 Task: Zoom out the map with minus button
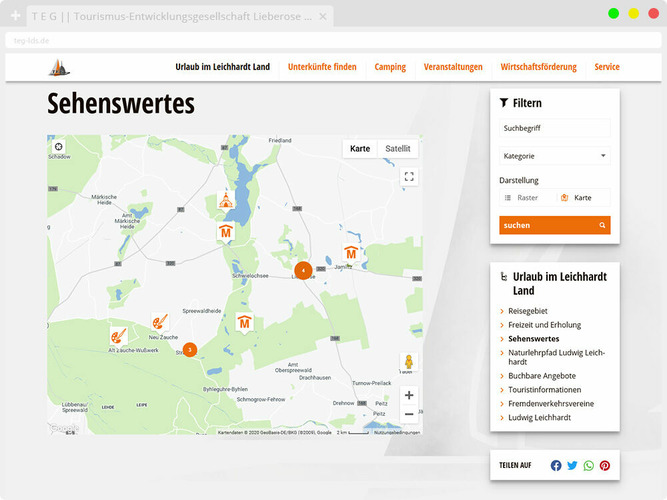408,414
